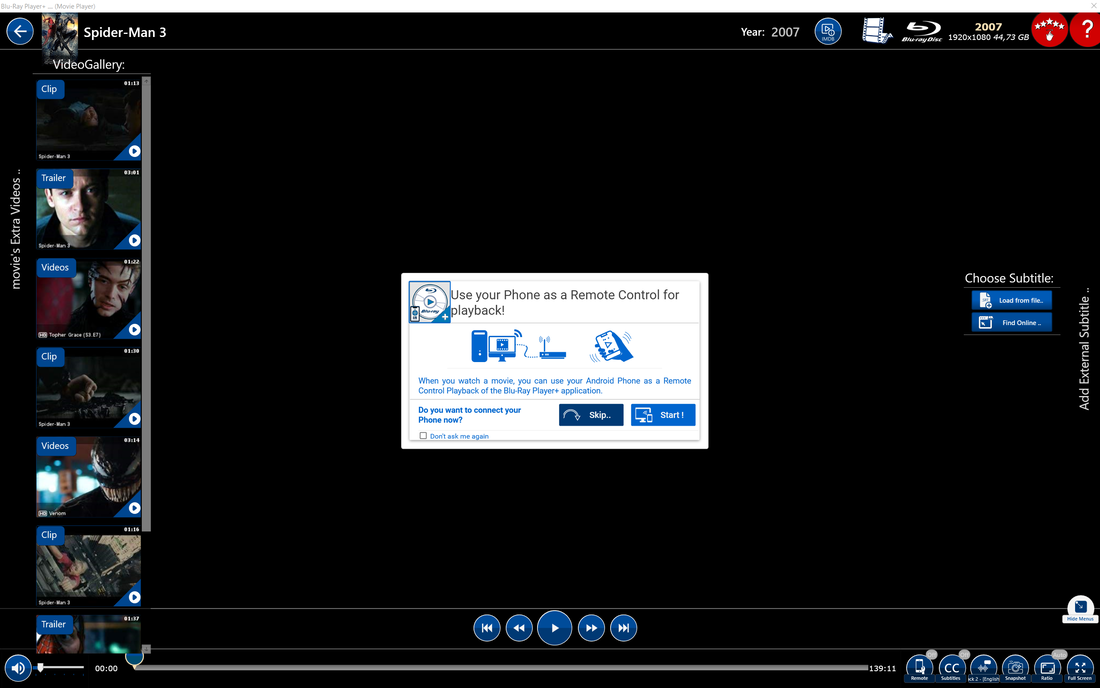Open help with the question mark button
Screen dimensions: 1100x688
coord(1087,30)
